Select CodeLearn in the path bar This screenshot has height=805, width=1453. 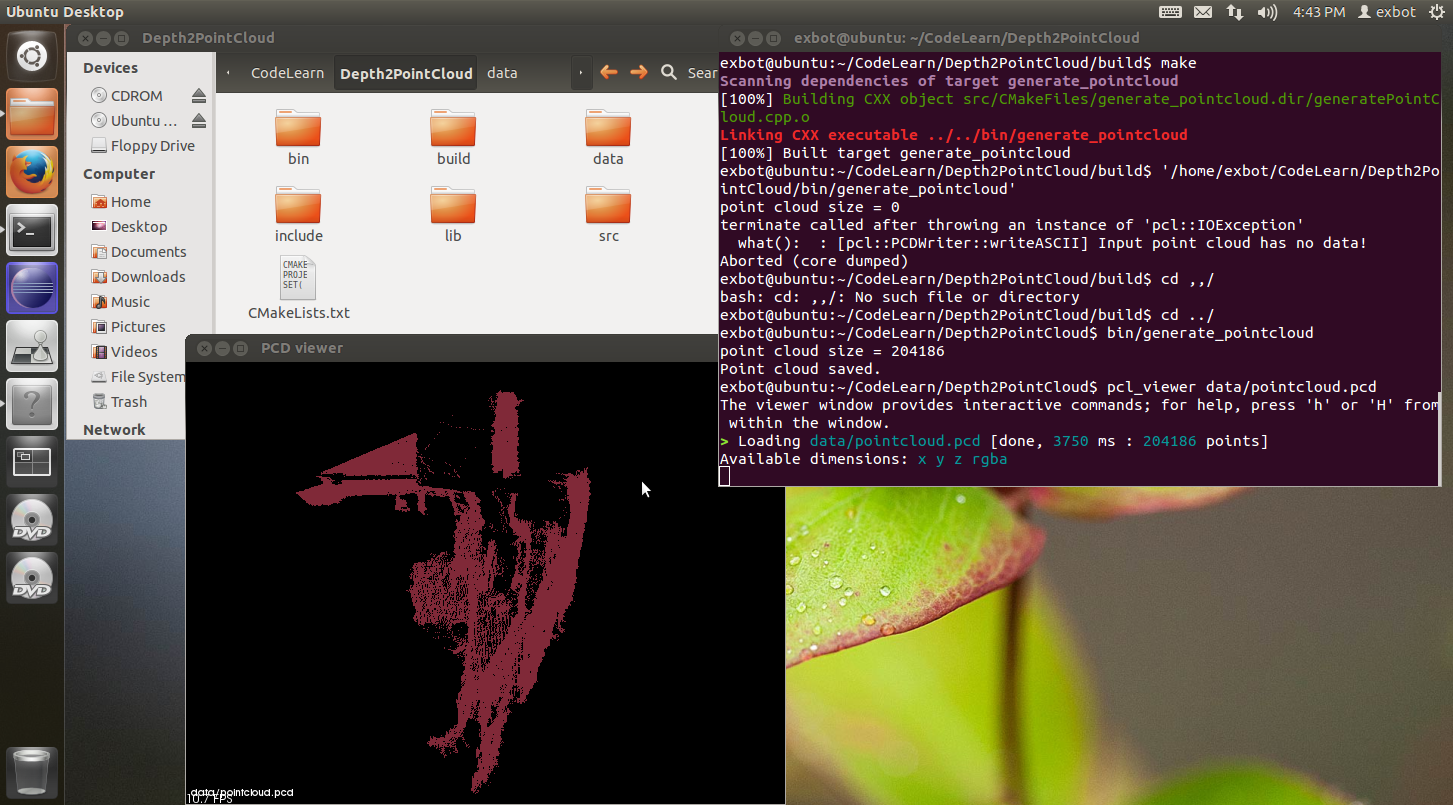click(287, 73)
